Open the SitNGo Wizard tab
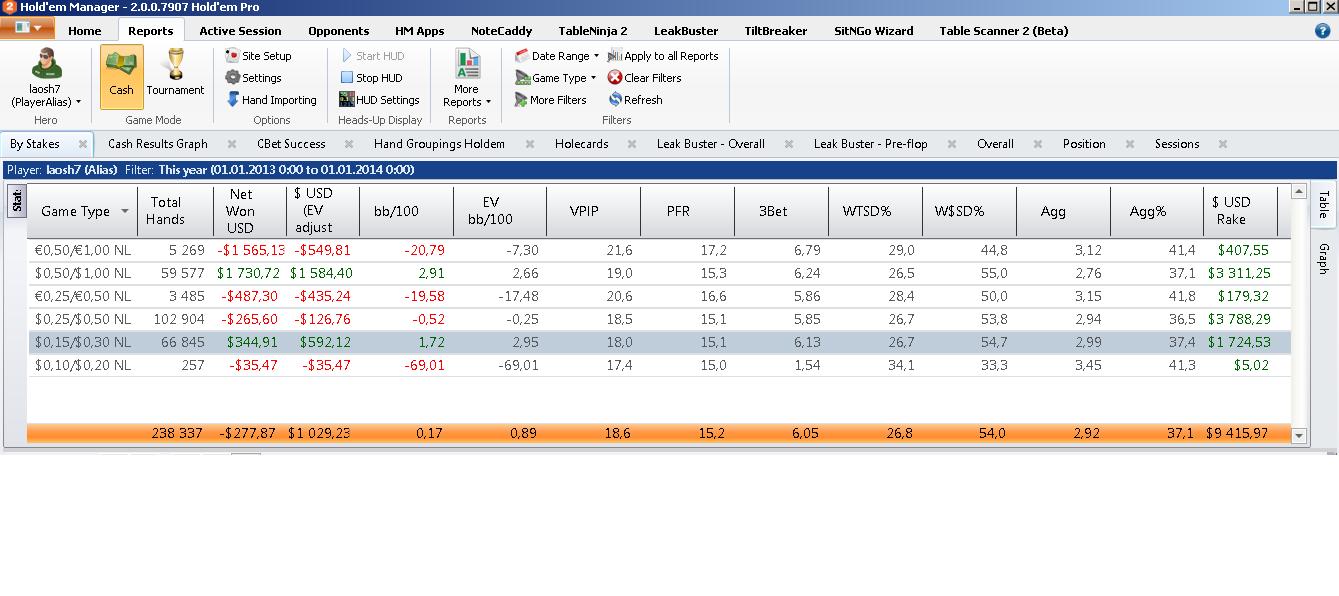This screenshot has width=1339, height=596. point(874,31)
